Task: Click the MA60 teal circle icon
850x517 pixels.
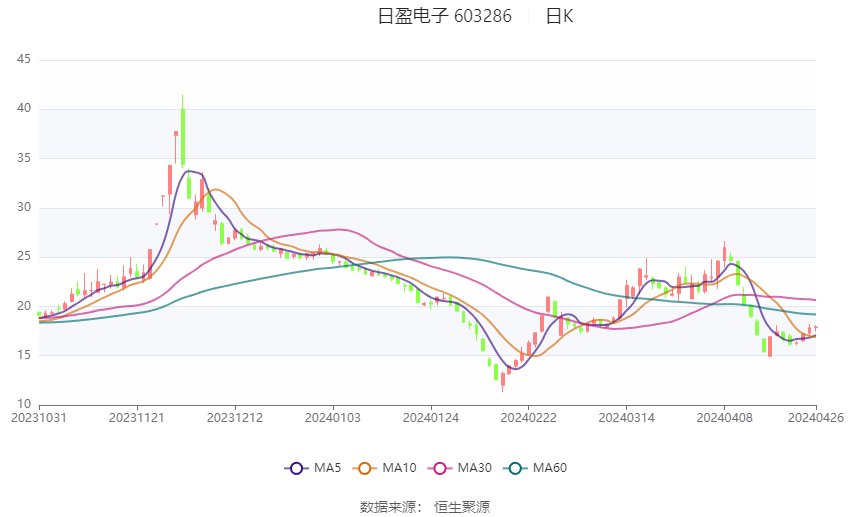Action: pos(515,468)
